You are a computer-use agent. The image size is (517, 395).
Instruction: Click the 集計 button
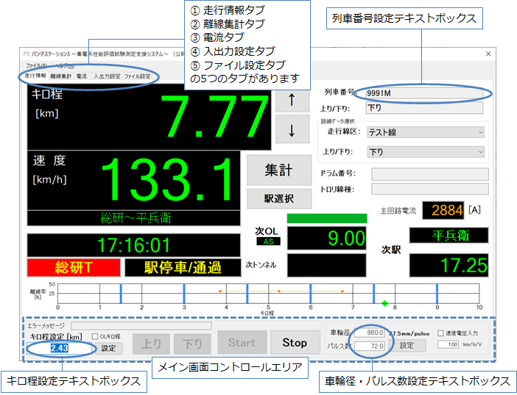[279, 170]
